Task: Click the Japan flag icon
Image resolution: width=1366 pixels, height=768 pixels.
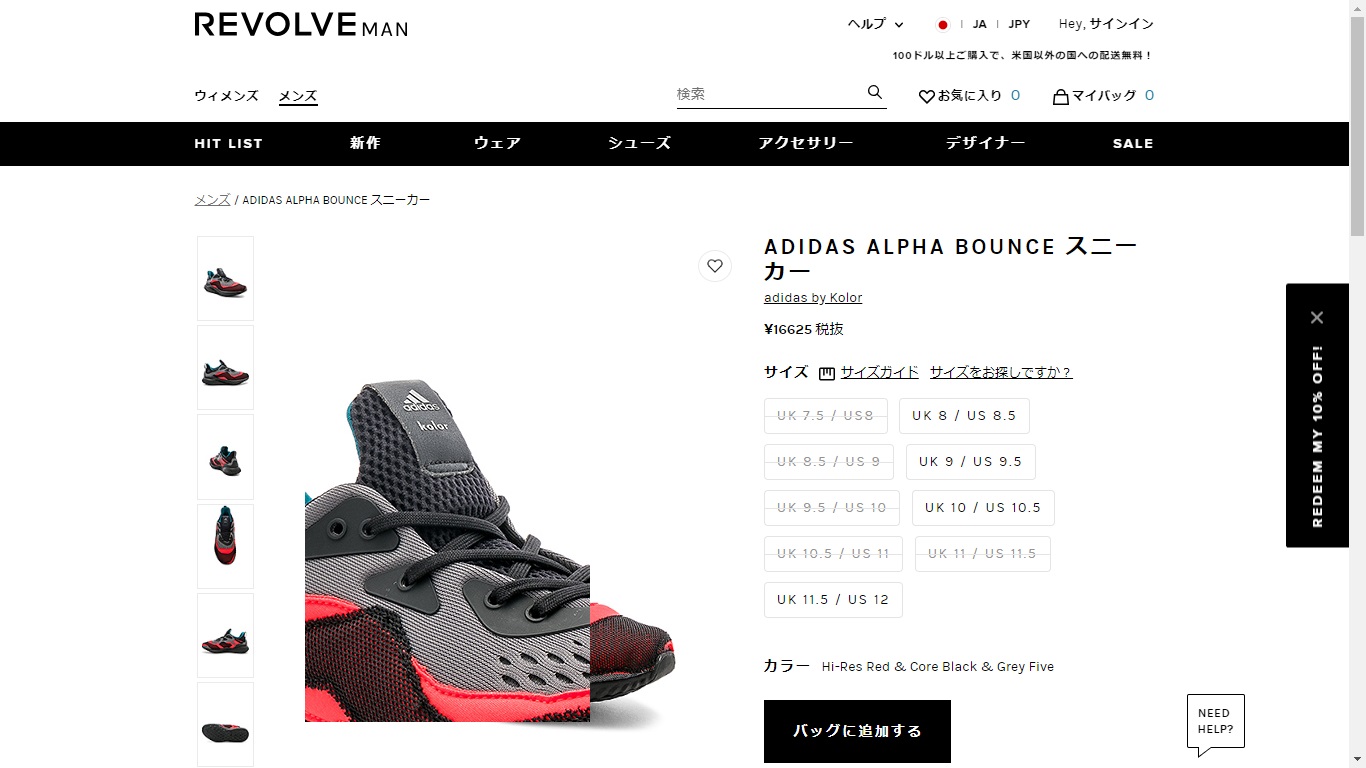Action: [x=942, y=25]
